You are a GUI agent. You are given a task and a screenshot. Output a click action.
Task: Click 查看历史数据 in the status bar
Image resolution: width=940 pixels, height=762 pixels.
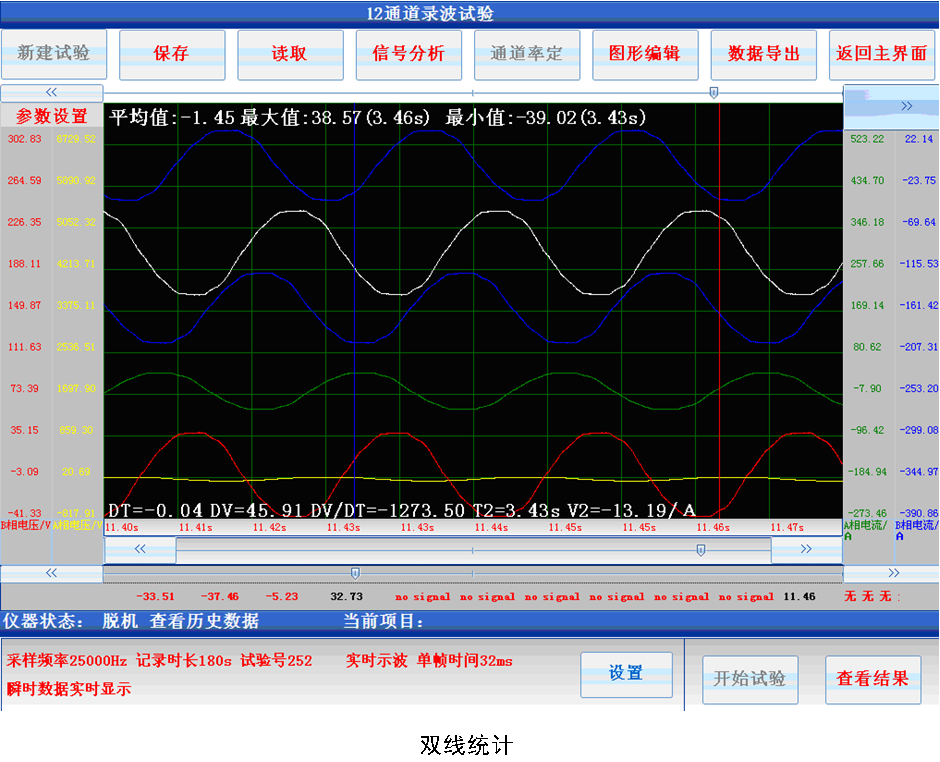(x=204, y=621)
